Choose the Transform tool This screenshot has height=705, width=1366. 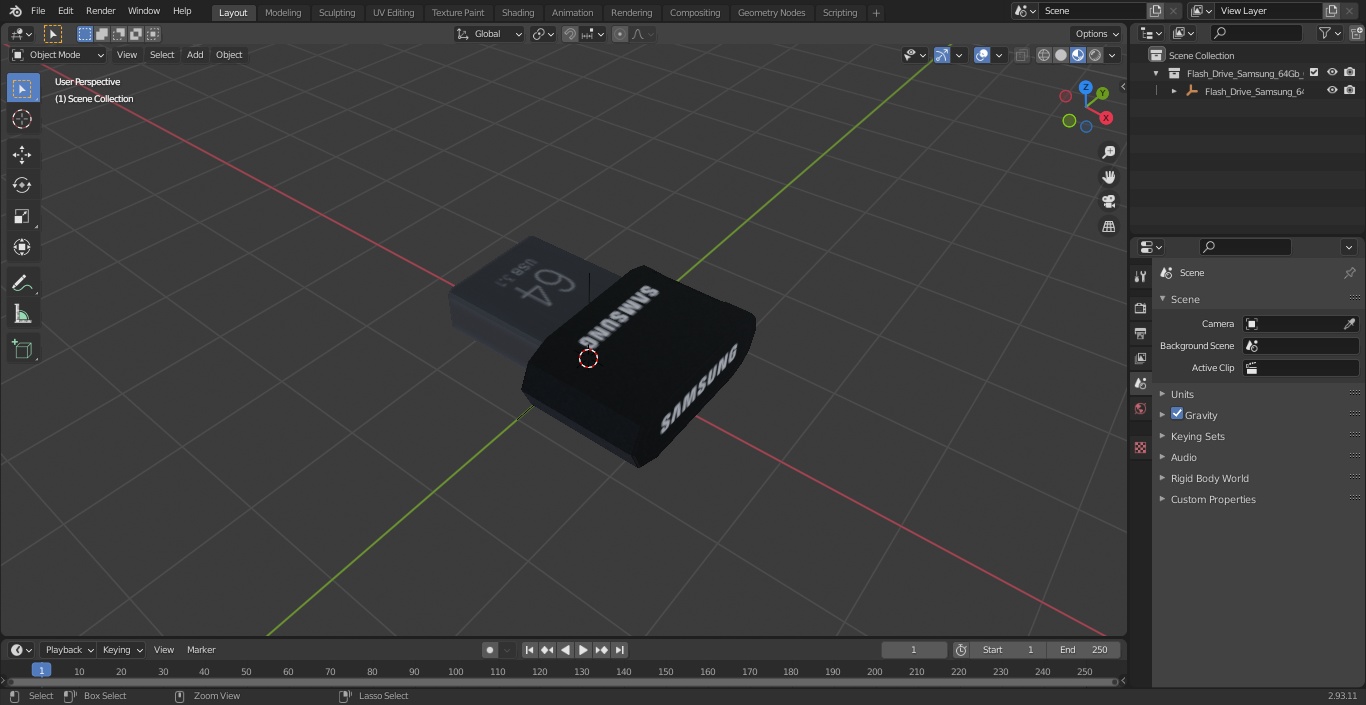(22, 247)
